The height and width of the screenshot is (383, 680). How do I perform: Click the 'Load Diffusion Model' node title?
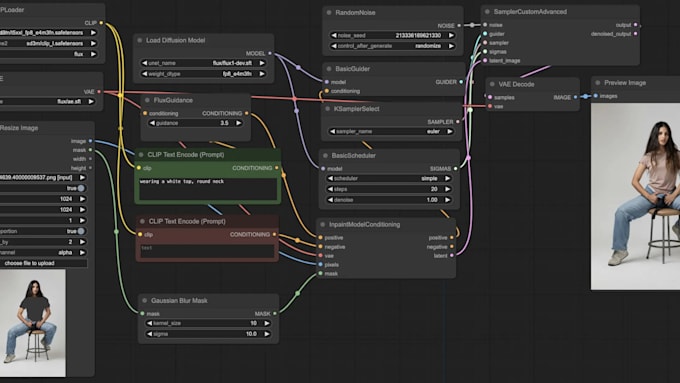coord(175,40)
